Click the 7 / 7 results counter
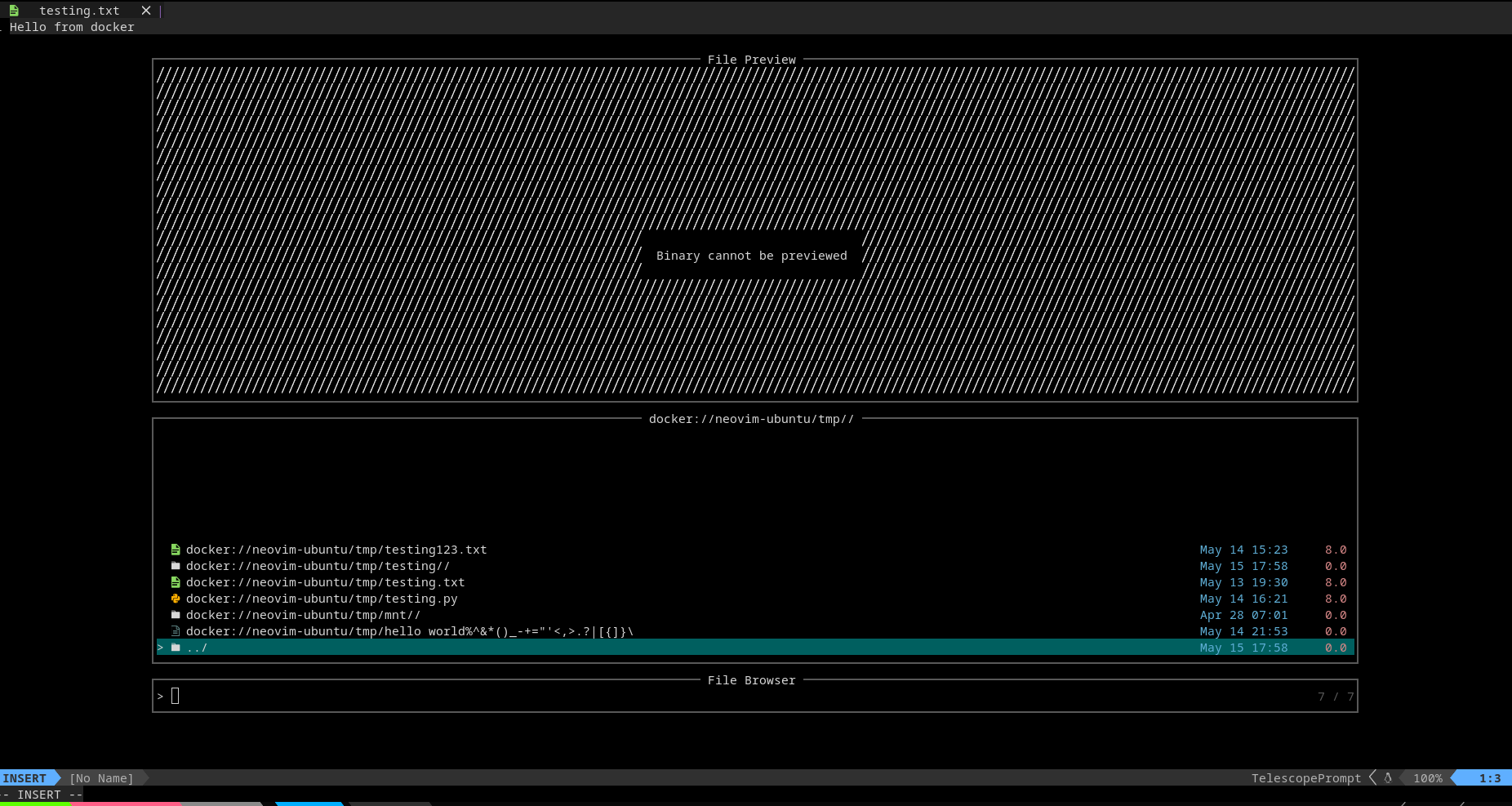This screenshot has height=806, width=1512. (x=1336, y=697)
